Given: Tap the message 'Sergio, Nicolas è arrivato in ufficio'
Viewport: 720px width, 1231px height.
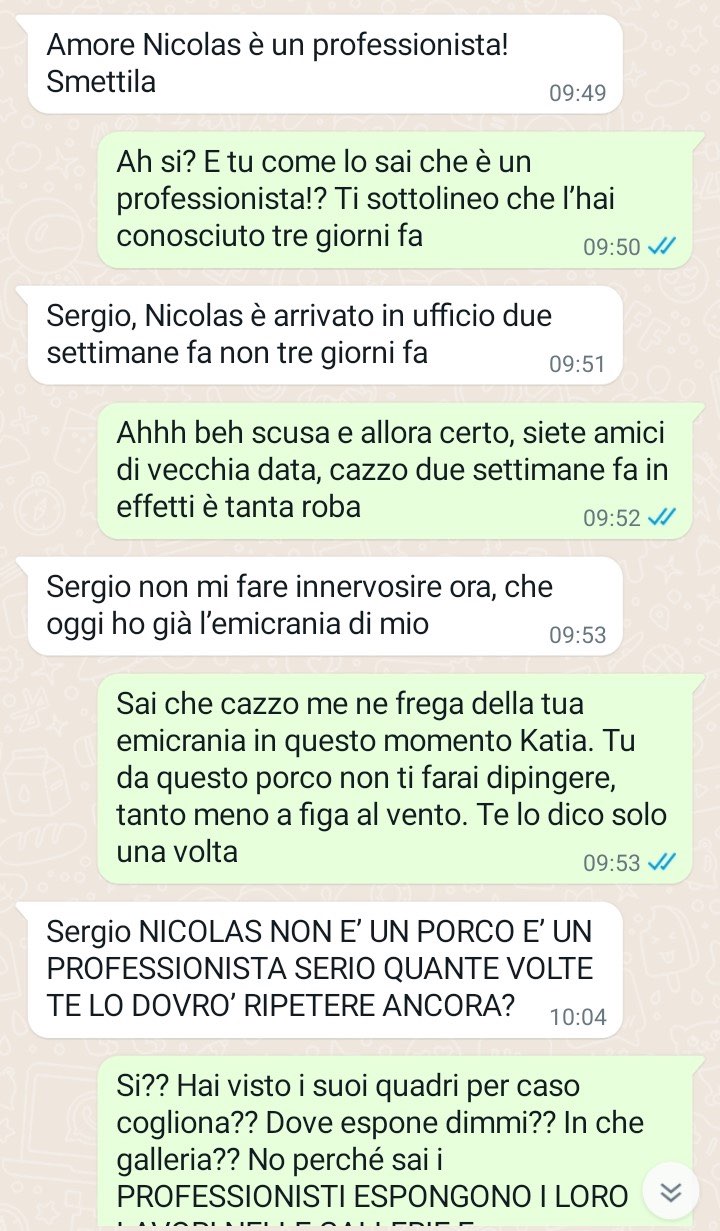Looking at the screenshot, I should coord(325,335).
